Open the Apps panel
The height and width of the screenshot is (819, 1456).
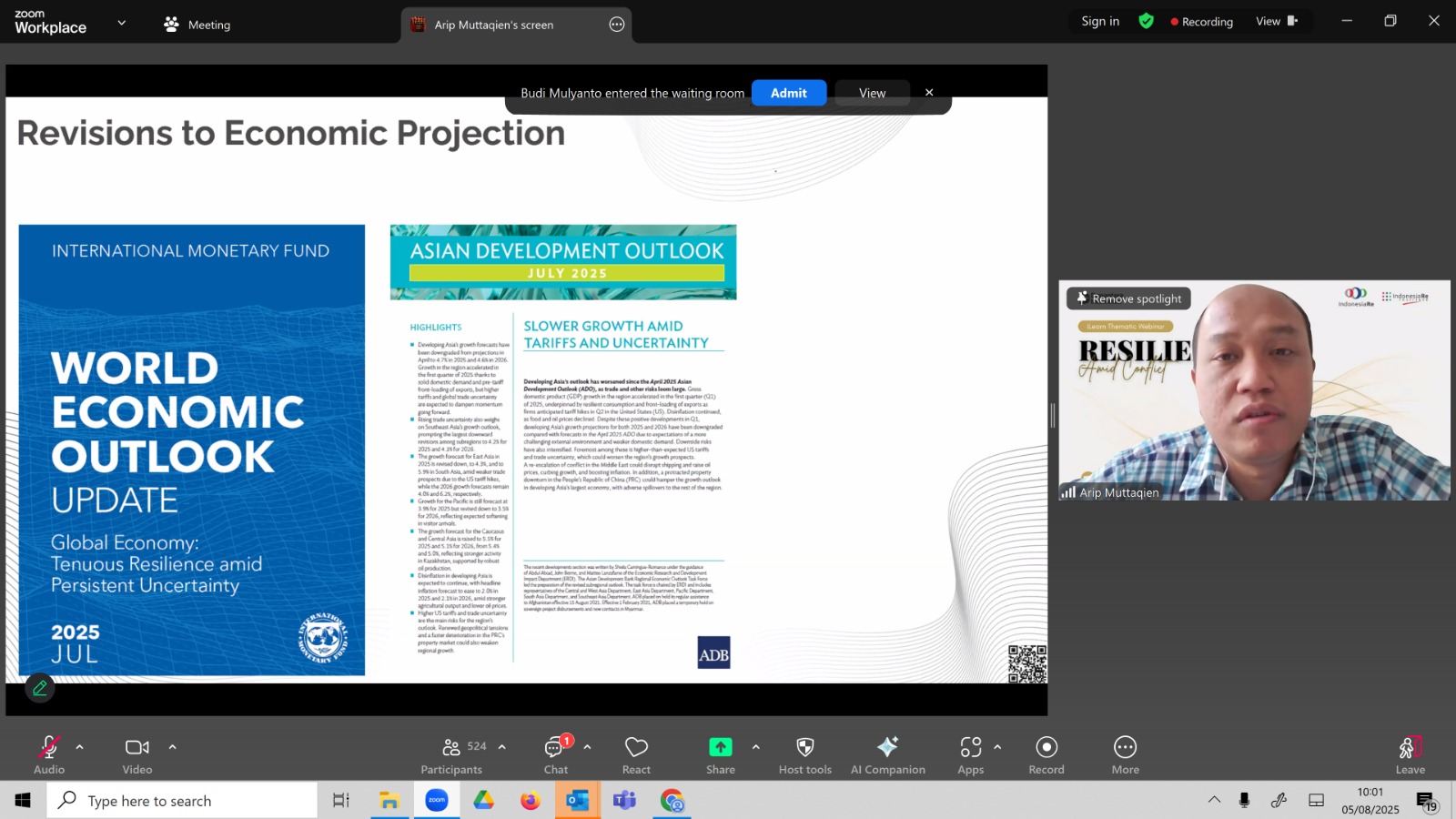coord(970,755)
